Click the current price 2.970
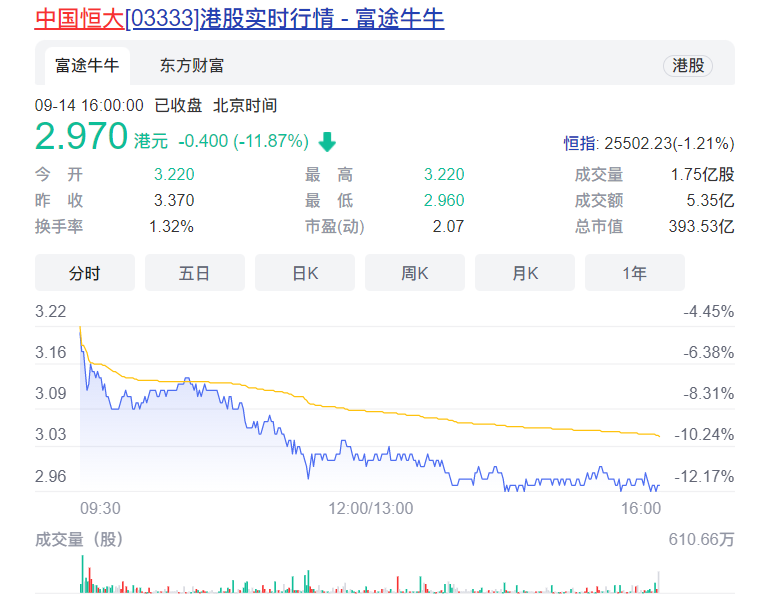This screenshot has height=605, width=780. tap(82, 136)
